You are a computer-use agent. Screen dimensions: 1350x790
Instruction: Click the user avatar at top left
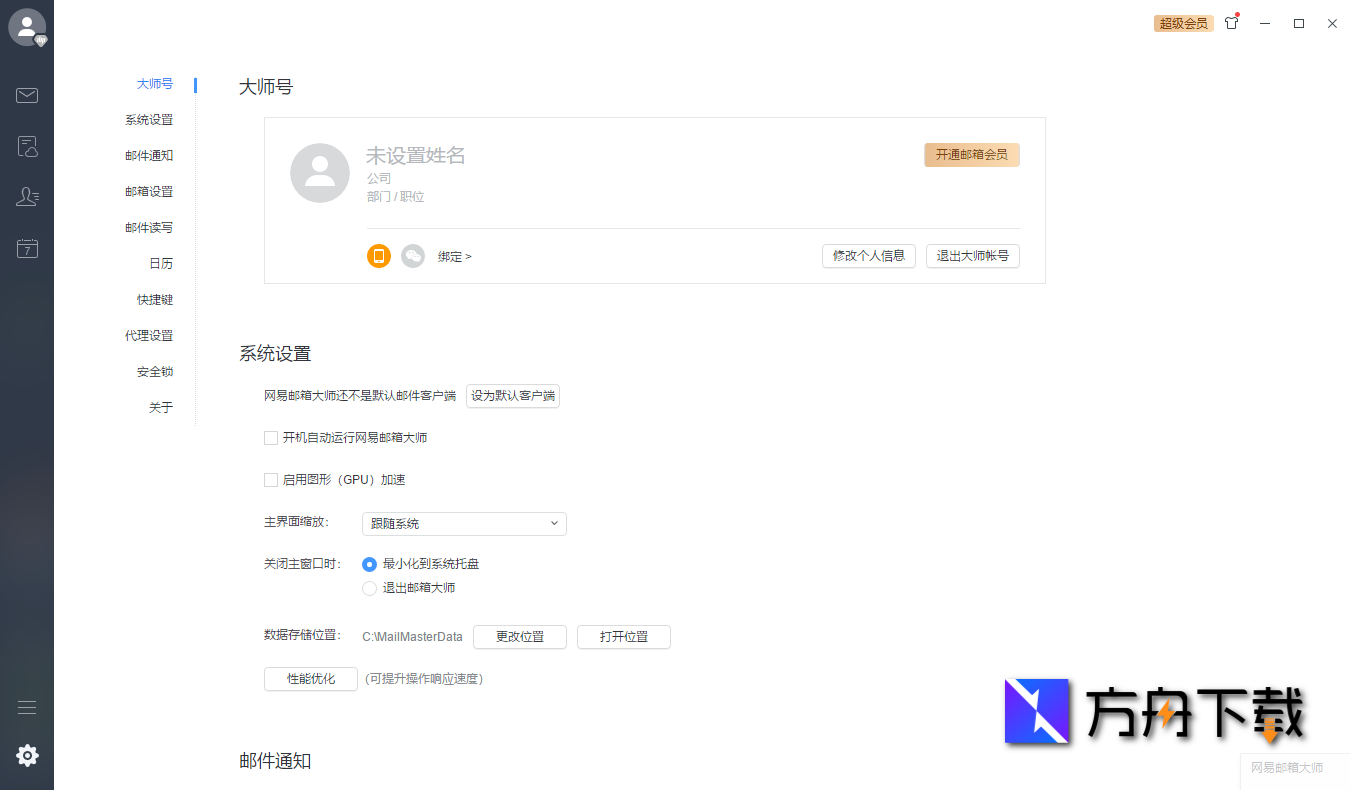27,26
